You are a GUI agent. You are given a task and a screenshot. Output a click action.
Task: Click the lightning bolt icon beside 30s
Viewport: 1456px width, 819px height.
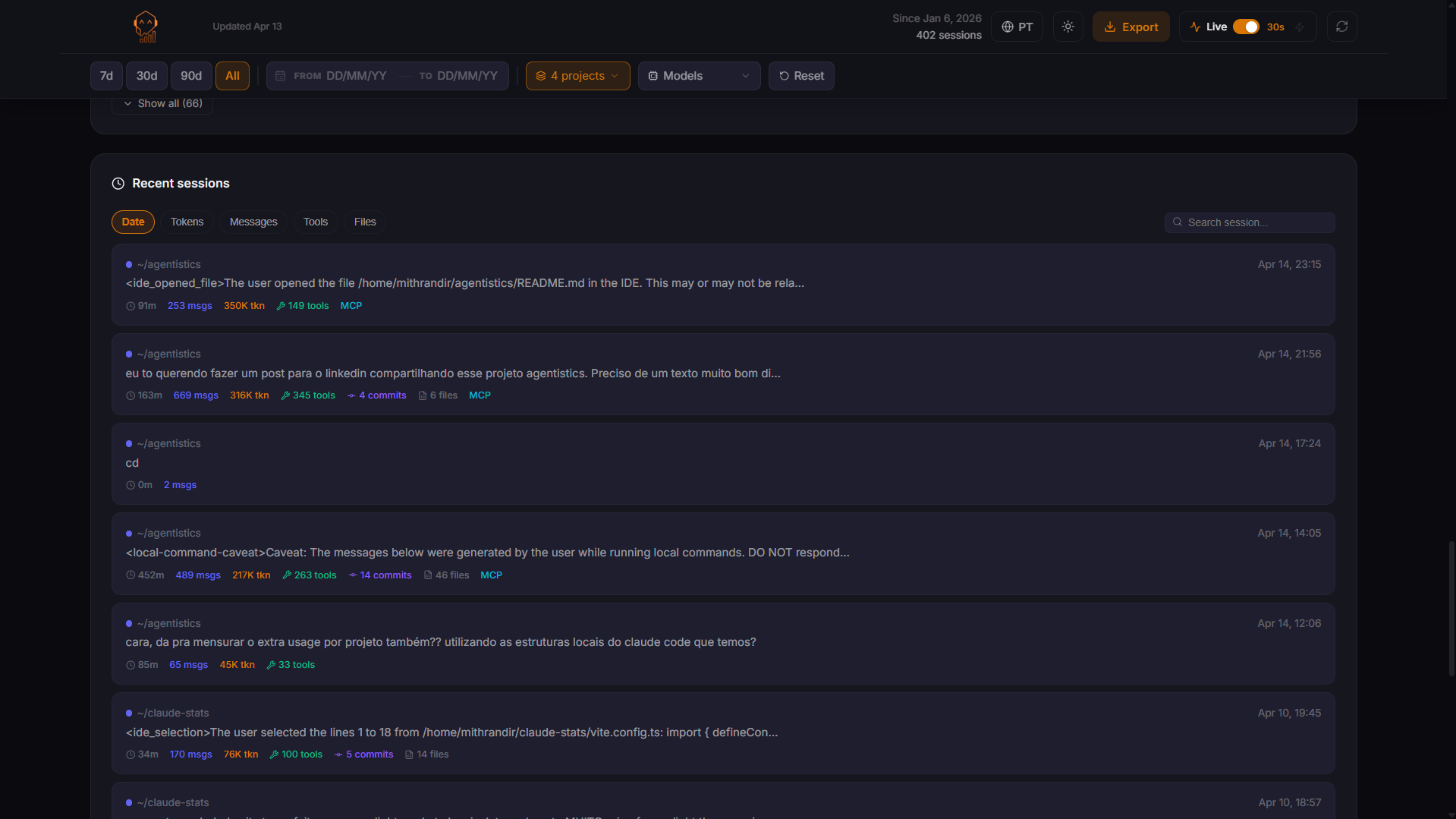[1300, 27]
